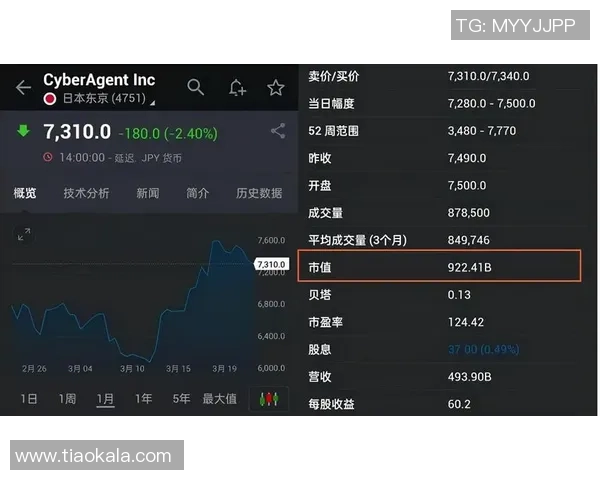Image resolution: width=600 pixels, height=480 pixels.
Task: Set chart range to 5年
Action: (x=181, y=399)
